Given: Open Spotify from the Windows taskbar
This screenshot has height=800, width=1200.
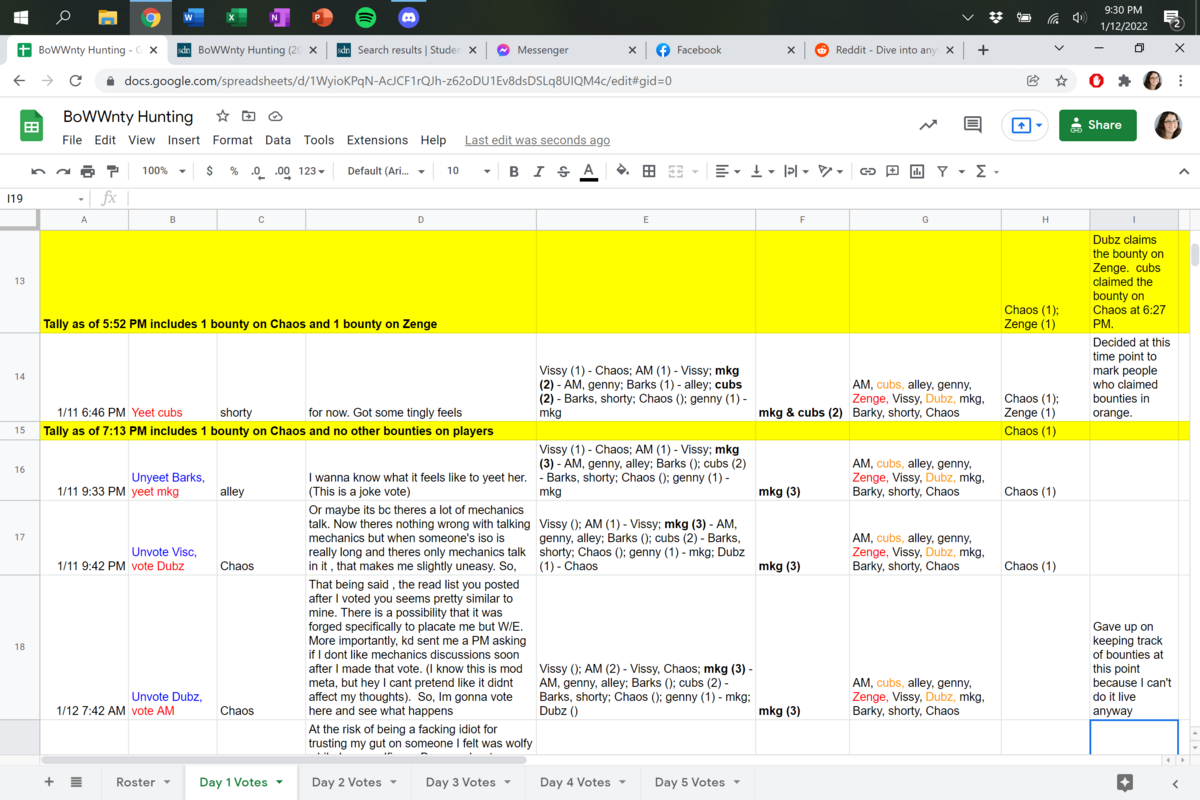Looking at the screenshot, I should (366, 18).
